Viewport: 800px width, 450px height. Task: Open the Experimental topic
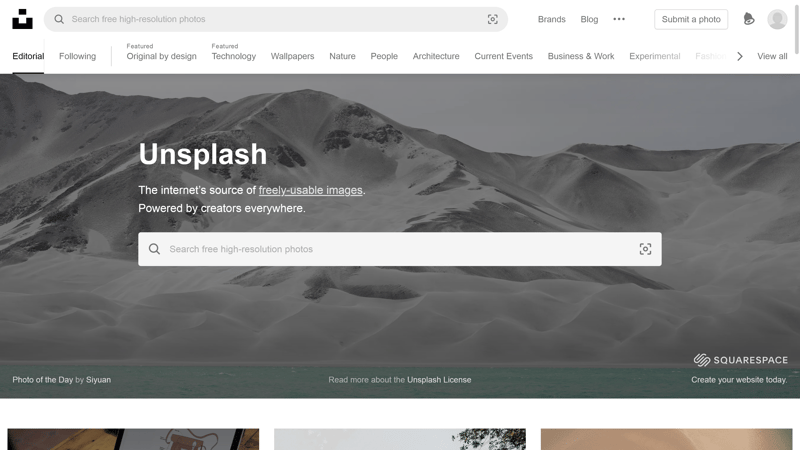tap(655, 56)
